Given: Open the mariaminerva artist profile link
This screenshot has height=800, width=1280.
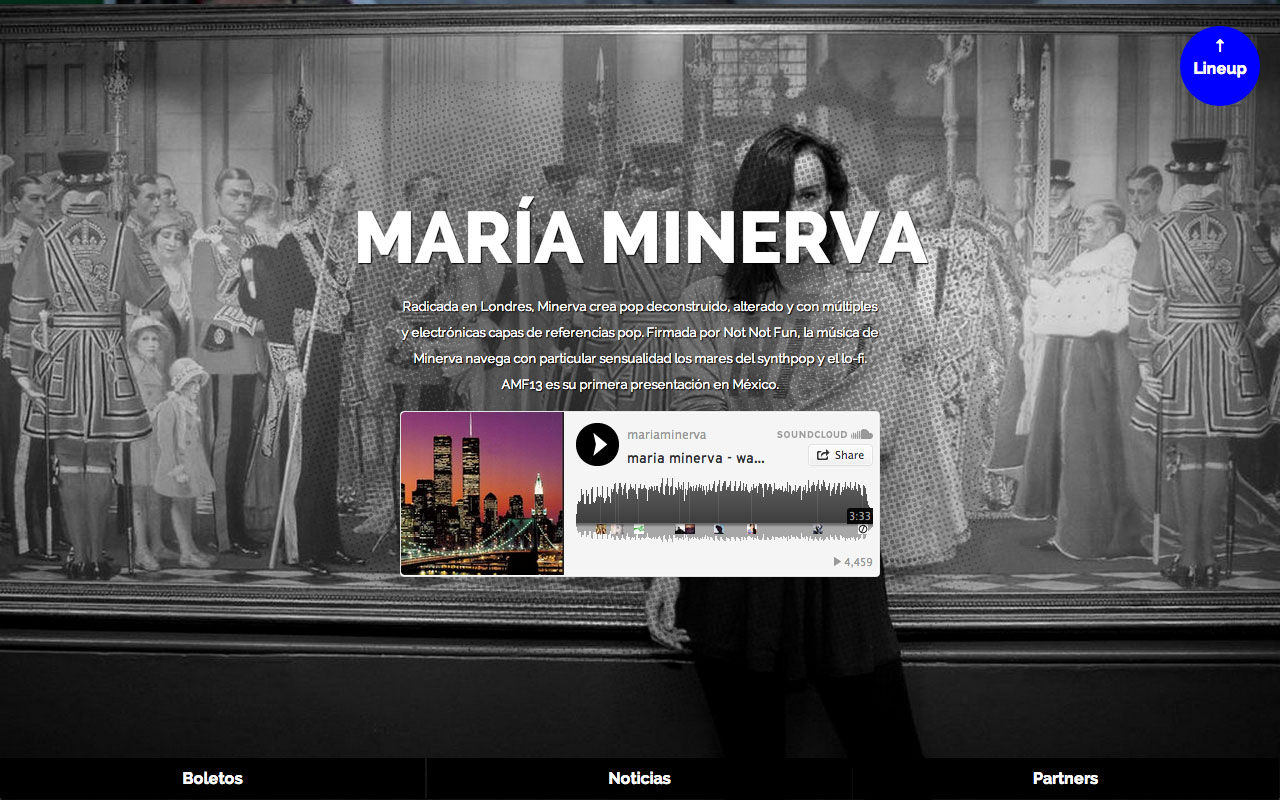Looking at the screenshot, I should coord(666,434).
